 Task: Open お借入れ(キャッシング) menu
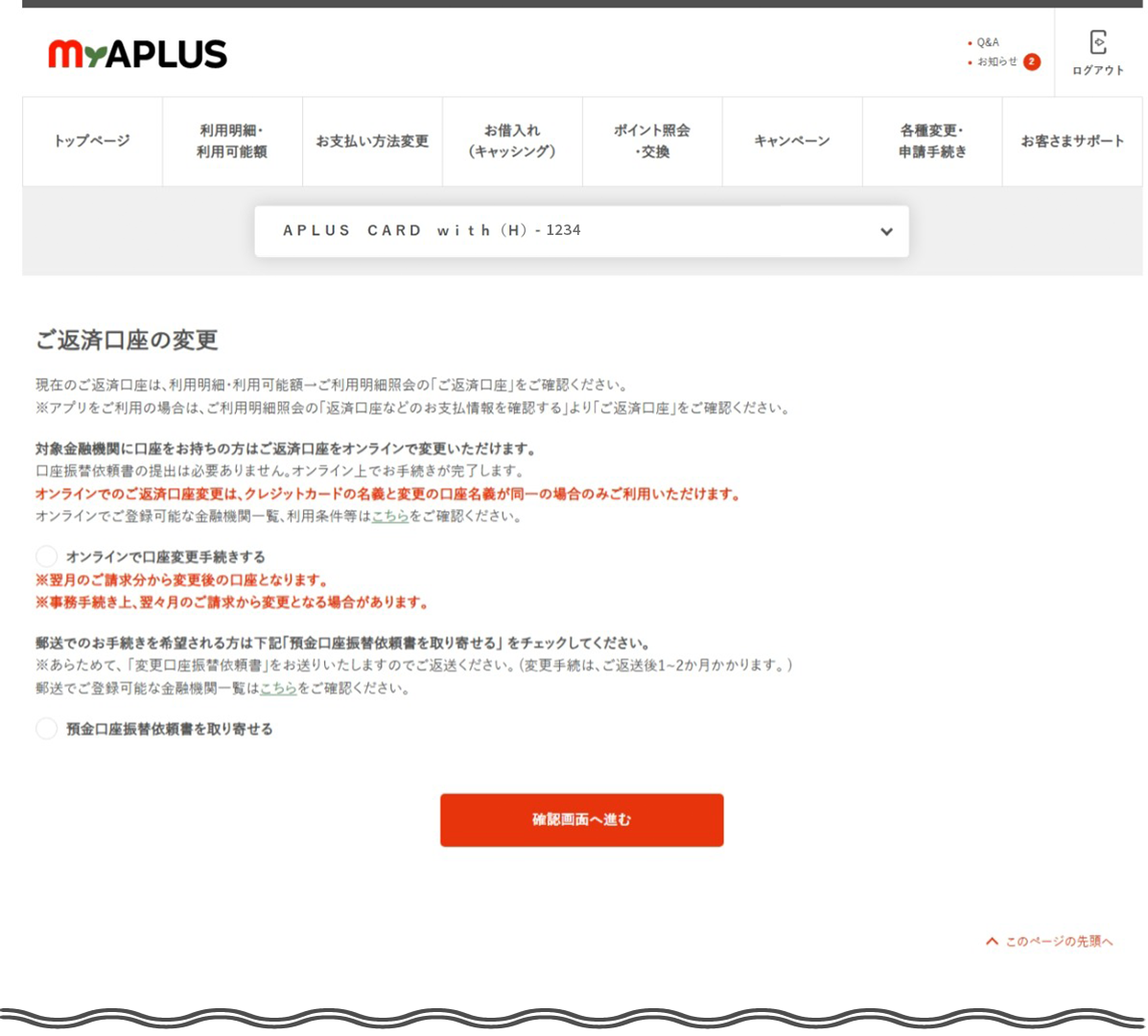coord(512,141)
